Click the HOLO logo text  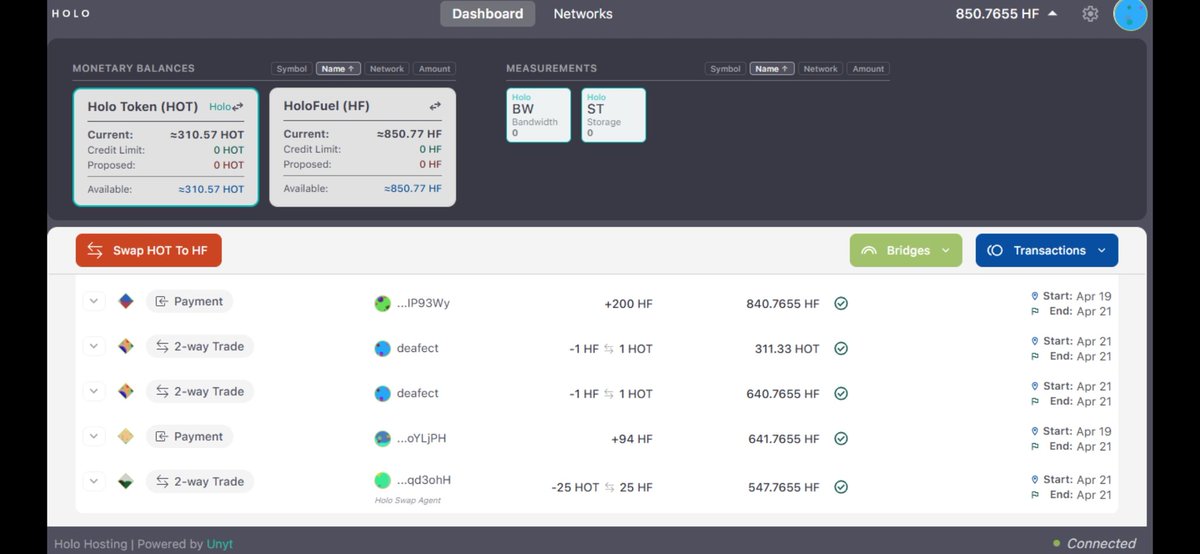71,14
